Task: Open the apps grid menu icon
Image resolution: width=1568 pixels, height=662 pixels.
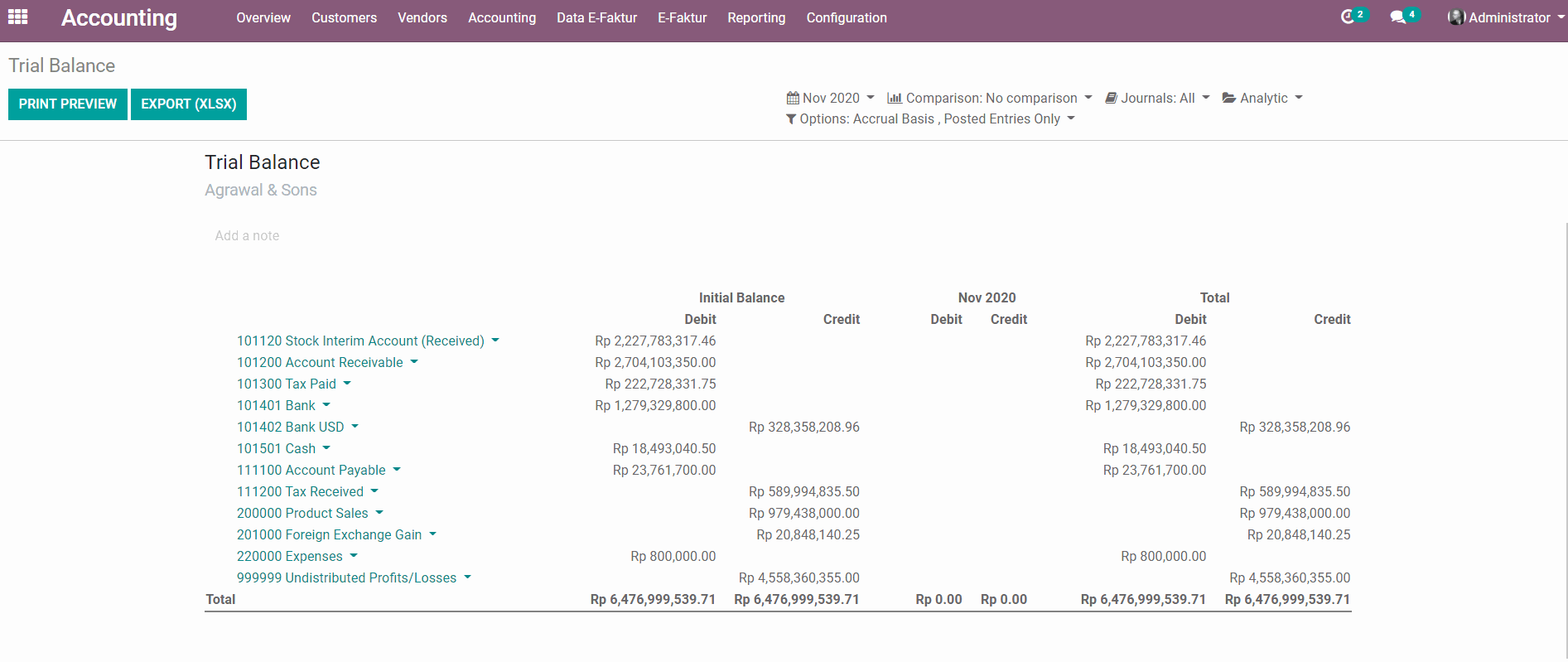Action: 18,17
